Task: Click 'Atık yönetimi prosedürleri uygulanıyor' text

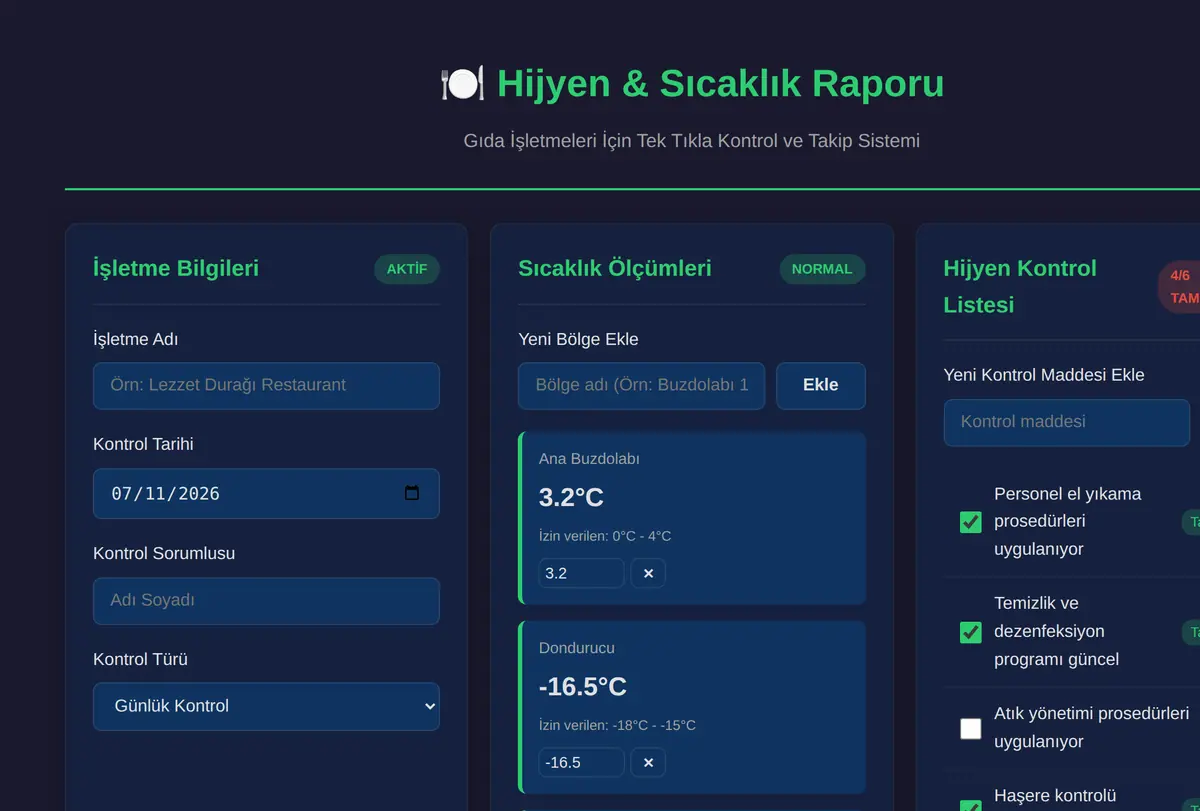Action: click(x=1091, y=728)
